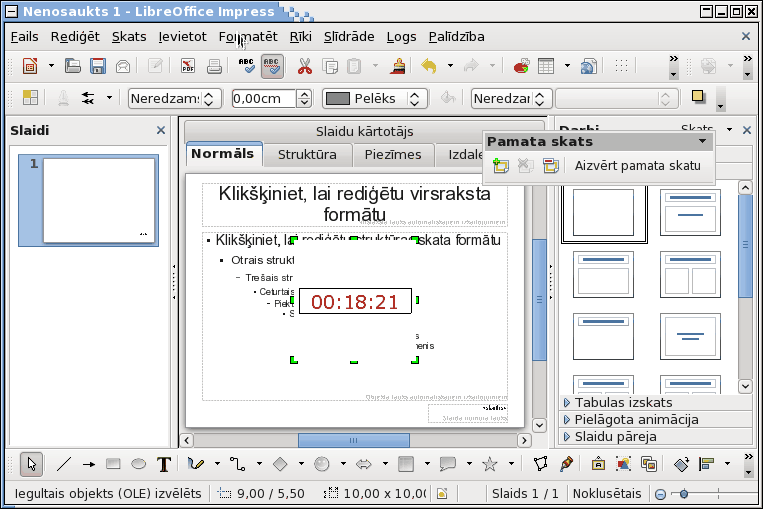
Task: Click the zoom out minus icon
Action: click(x=660, y=494)
